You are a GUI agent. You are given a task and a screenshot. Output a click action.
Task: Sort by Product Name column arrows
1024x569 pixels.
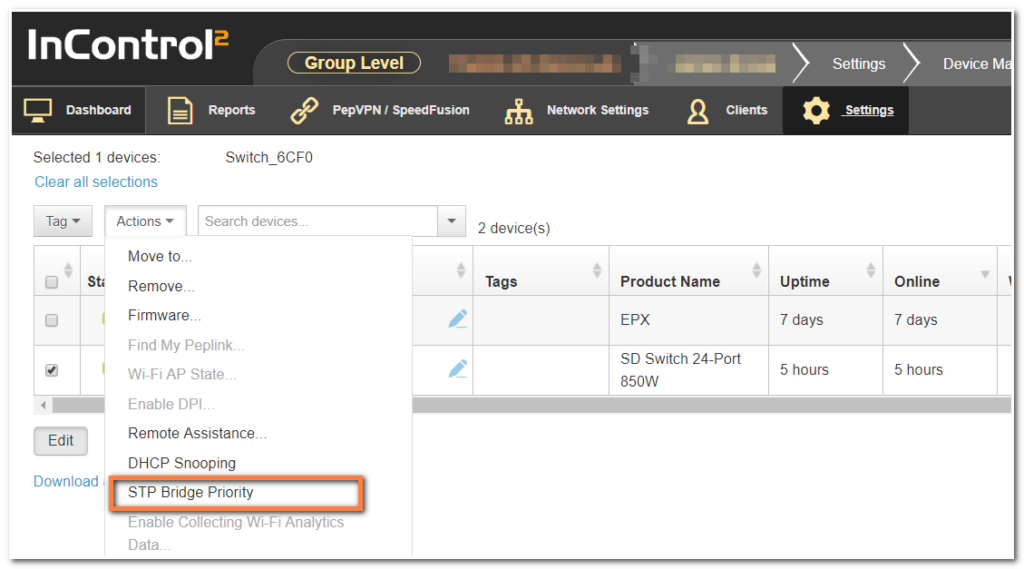(756, 270)
